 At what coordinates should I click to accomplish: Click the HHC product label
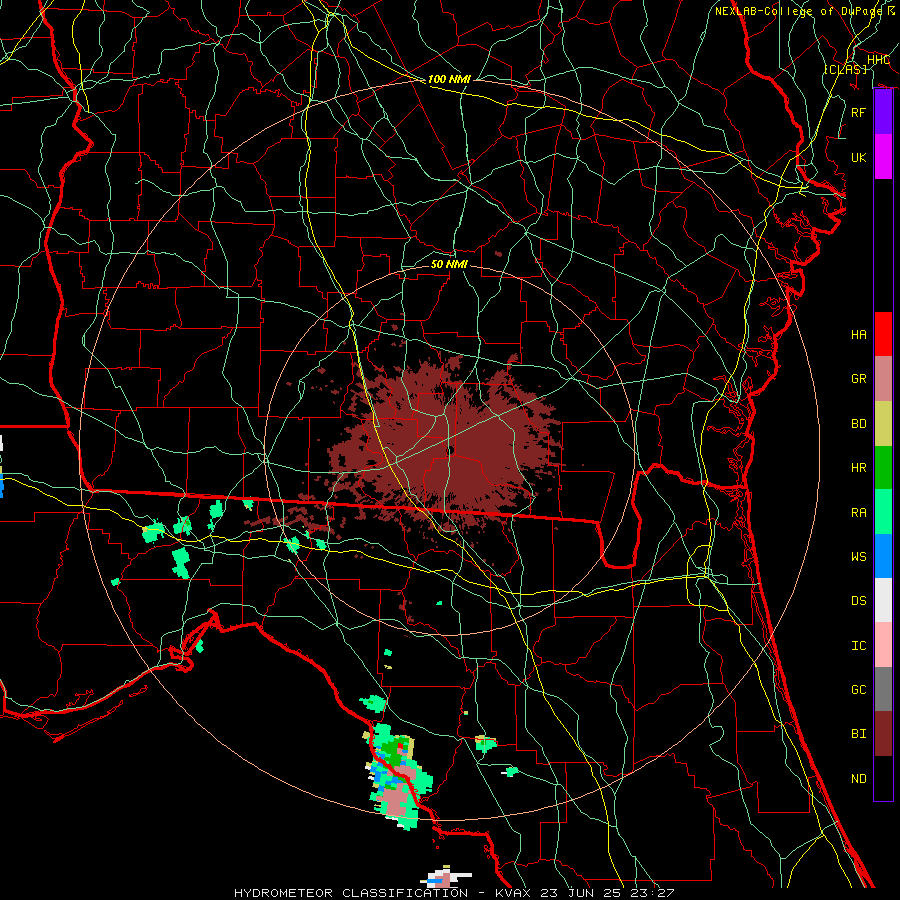click(878, 59)
